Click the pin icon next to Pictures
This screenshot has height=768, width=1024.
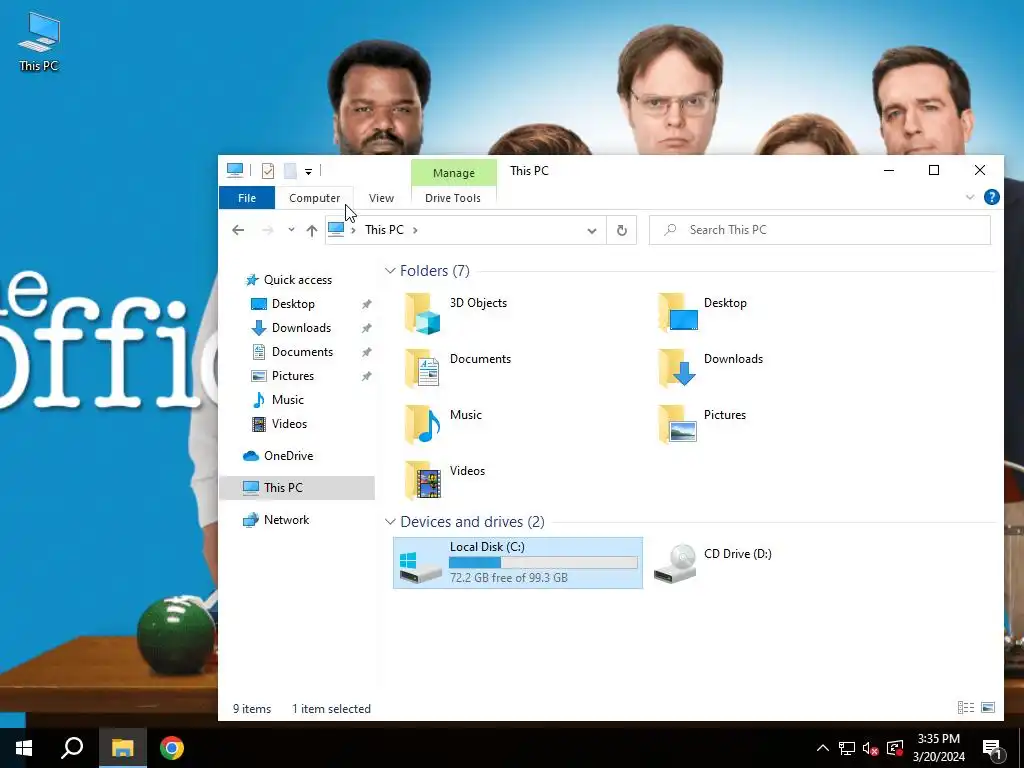click(x=367, y=376)
